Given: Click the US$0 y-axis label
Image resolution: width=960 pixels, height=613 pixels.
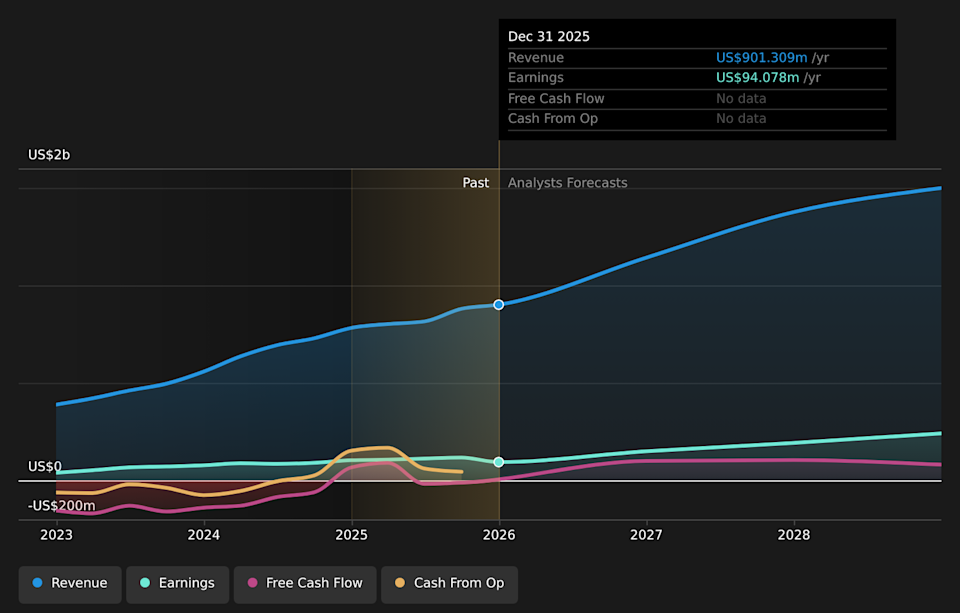Looking at the screenshot, I should click(x=45, y=467).
